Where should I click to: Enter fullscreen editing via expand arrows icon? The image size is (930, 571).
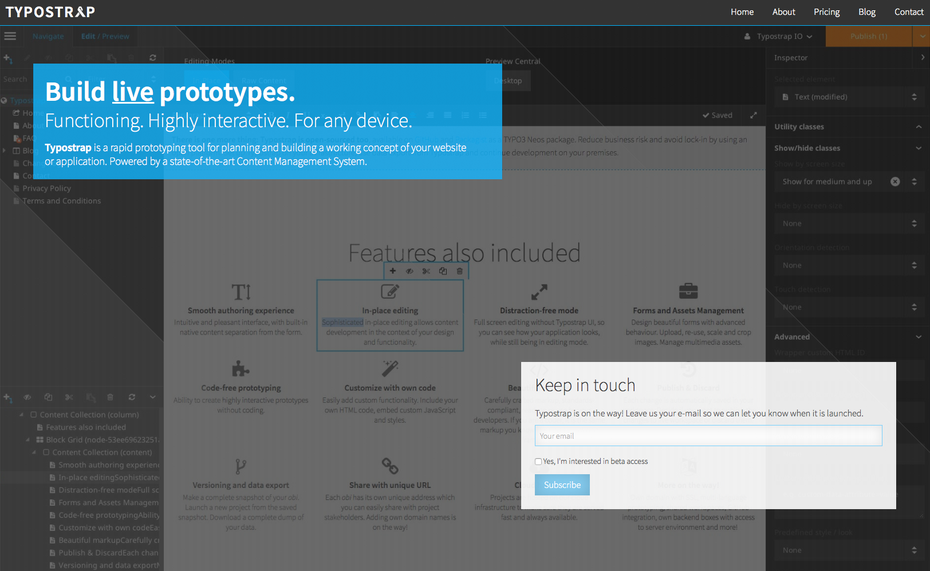[x=753, y=115]
